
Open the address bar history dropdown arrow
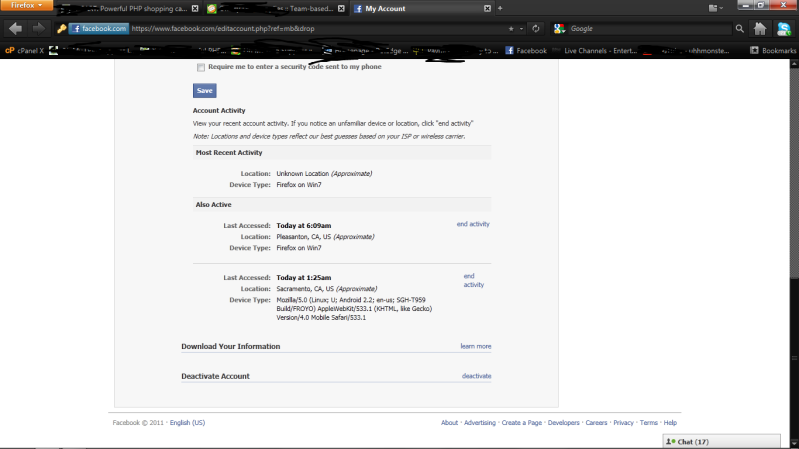point(521,29)
